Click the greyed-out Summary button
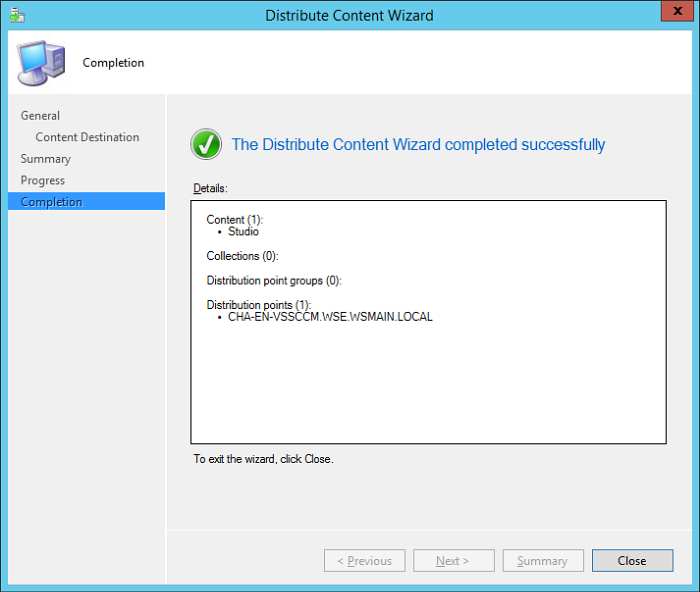 point(543,561)
